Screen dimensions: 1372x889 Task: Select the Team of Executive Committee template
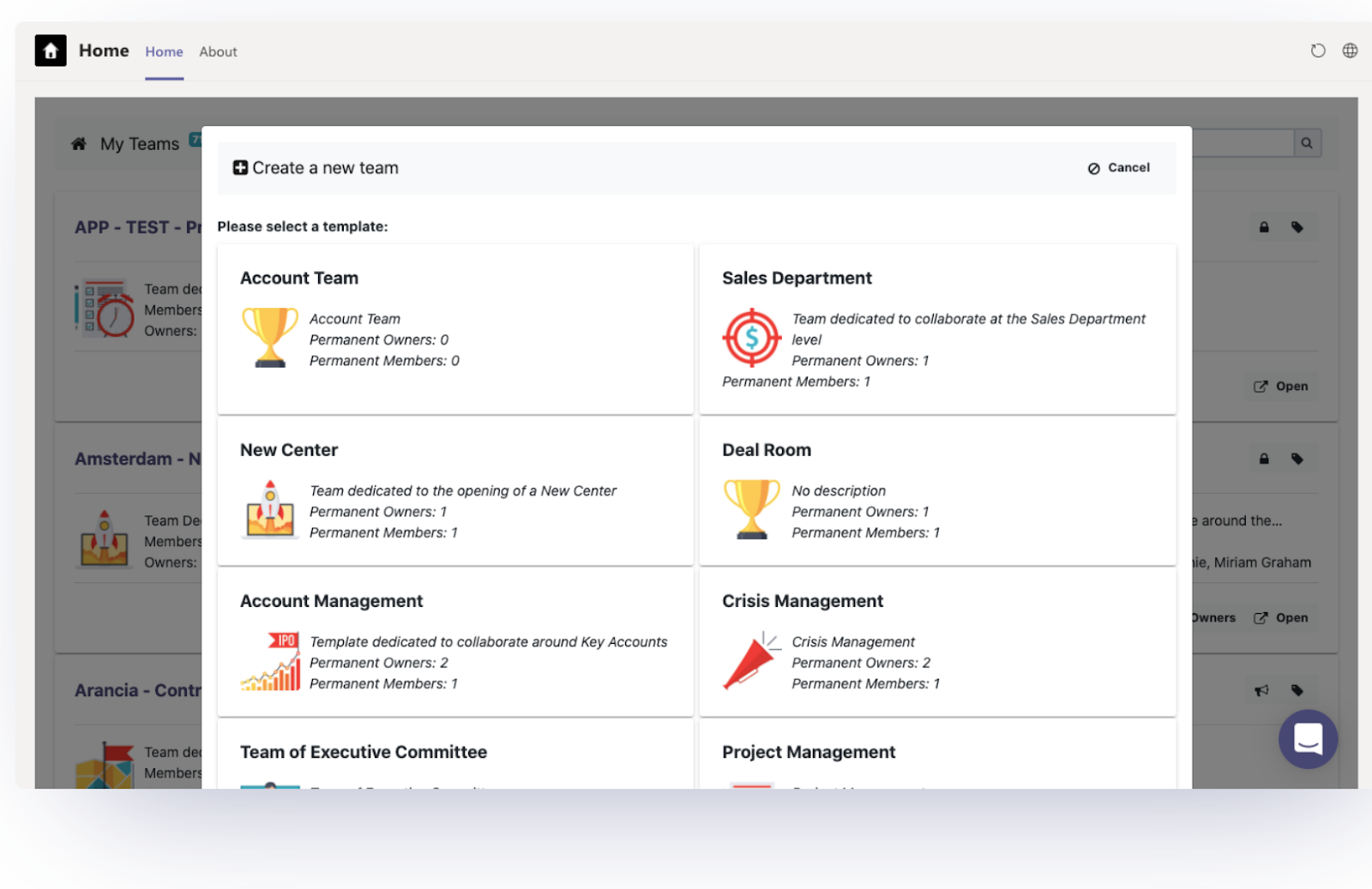click(x=364, y=752)
